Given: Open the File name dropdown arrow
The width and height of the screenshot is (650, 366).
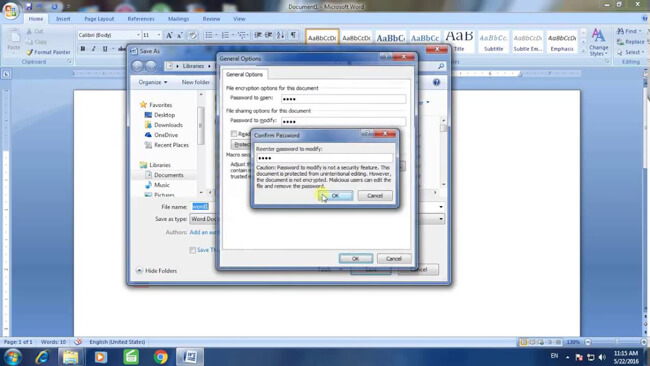Looking at the screenshot, I should pyautogui.click(x=441, y=207).
